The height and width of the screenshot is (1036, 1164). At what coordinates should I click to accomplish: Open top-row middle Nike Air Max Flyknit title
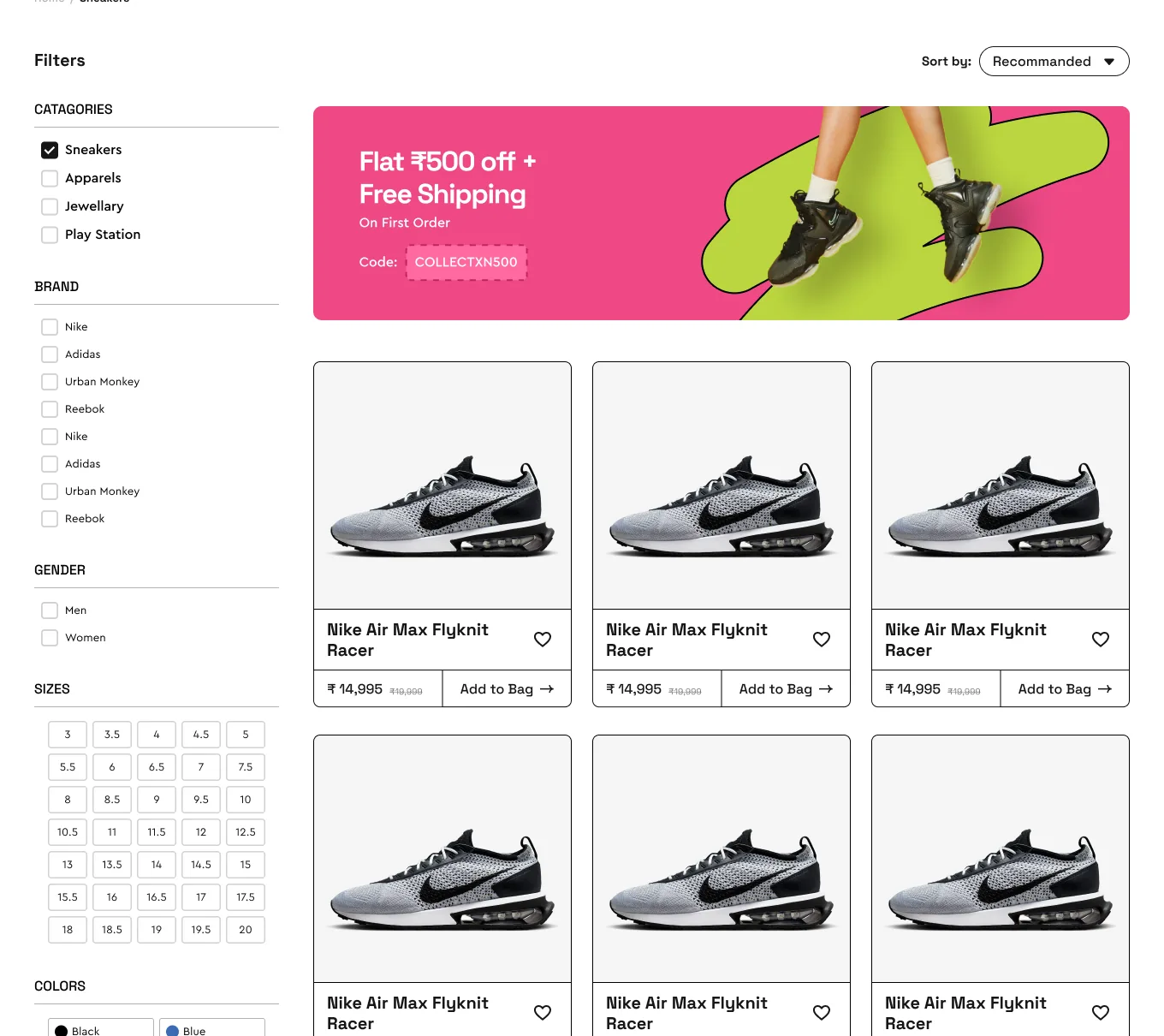686,640
